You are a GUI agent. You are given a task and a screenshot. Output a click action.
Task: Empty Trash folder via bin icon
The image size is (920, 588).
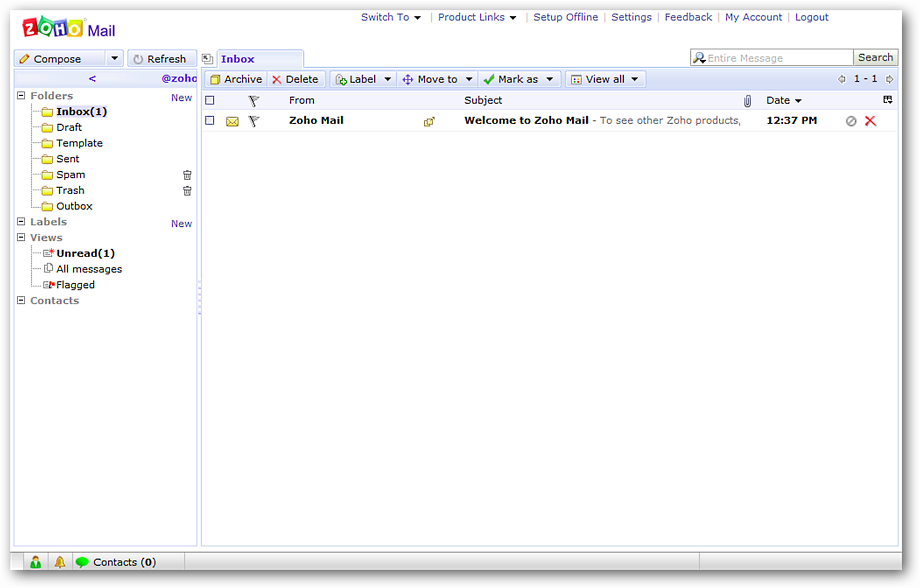187,191
